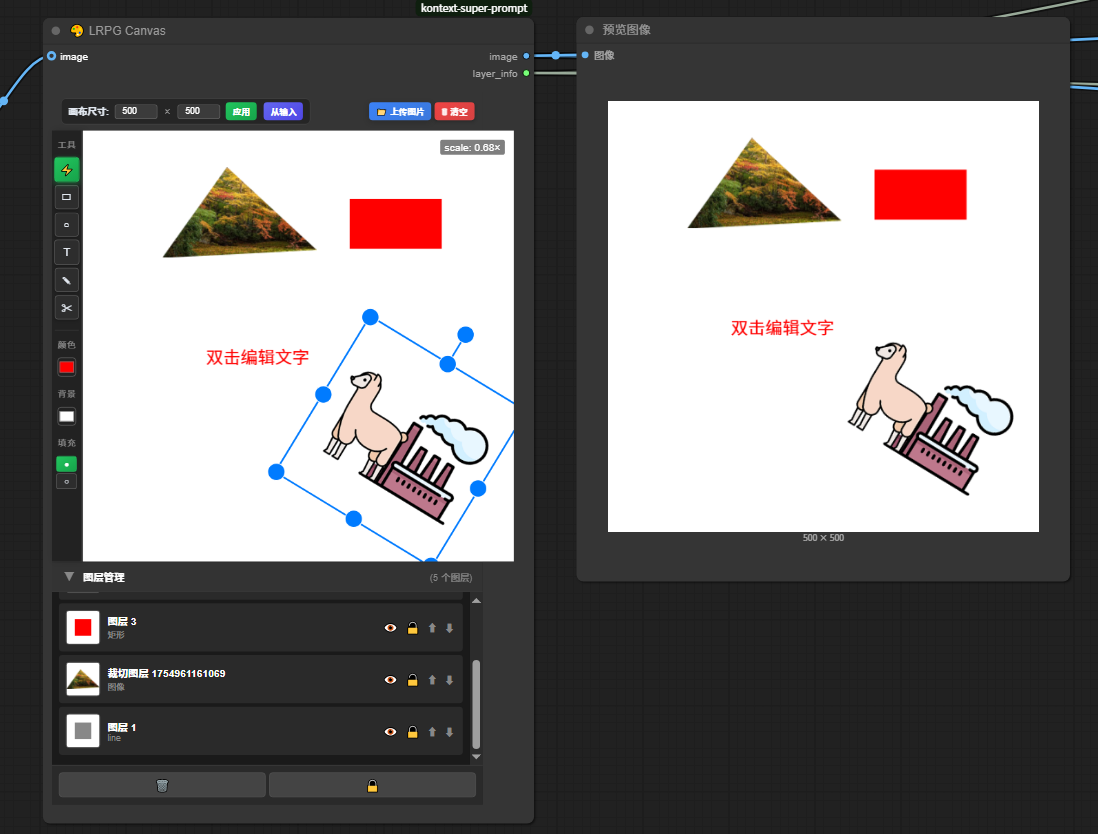The image size is (1098, 834).
Task: Select the rectangle shape tool
Action: click(x=67, y=197)
